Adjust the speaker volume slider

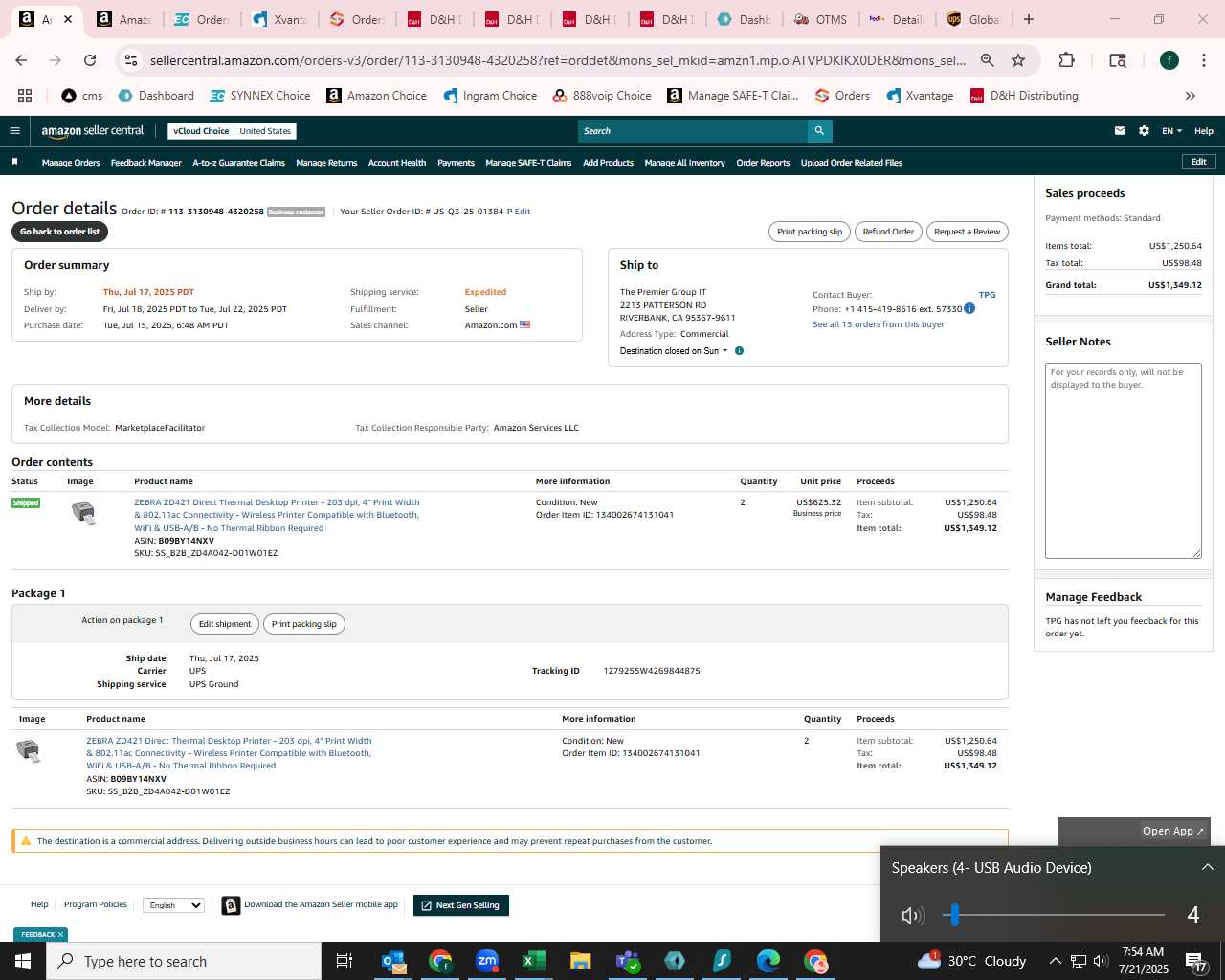1053,916
